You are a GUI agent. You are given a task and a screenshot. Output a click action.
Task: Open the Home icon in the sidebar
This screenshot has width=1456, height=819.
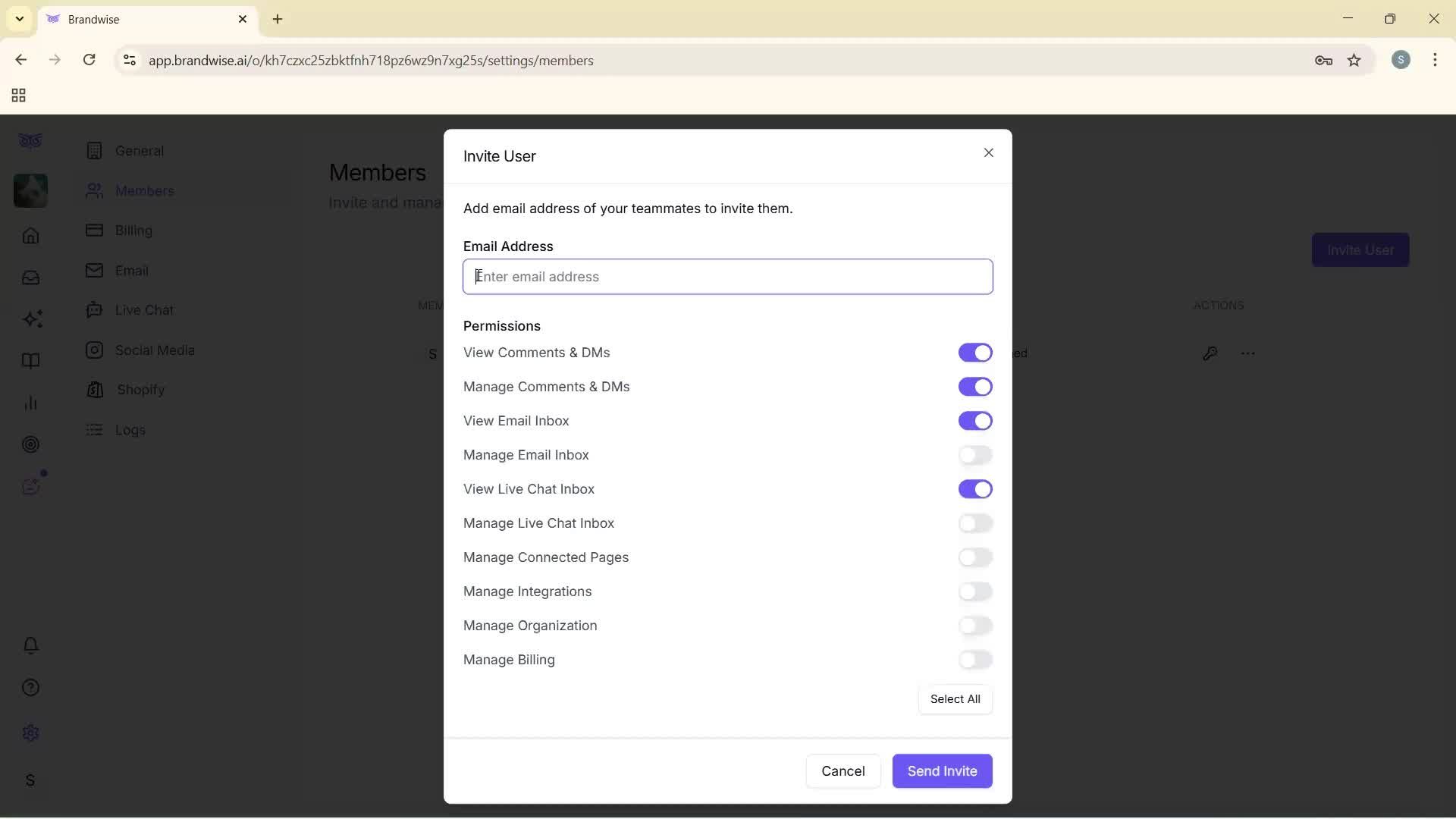[x=30, y=237]
